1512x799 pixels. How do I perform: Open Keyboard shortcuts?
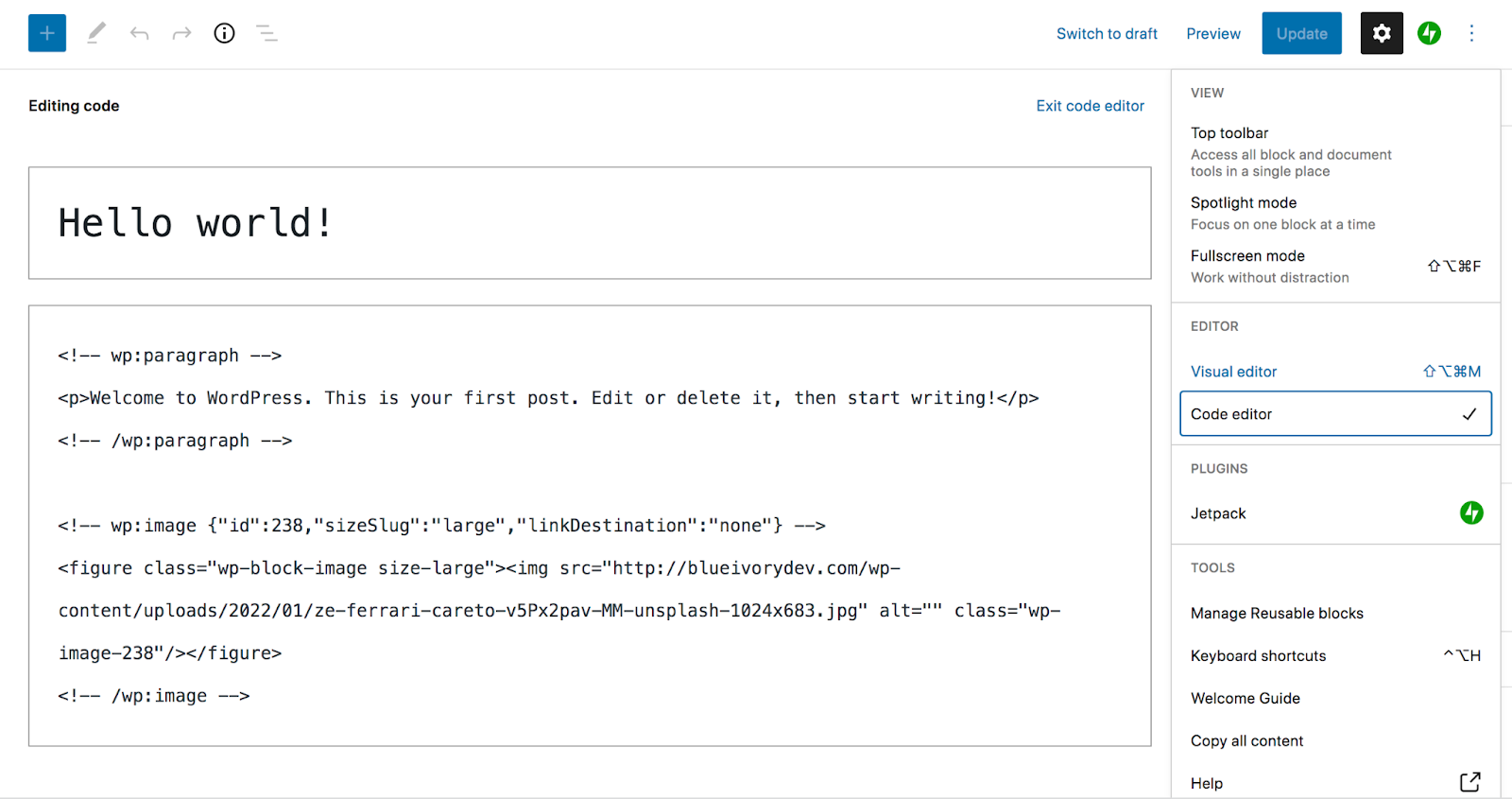pyautogui.click(x=1335, y=656)
